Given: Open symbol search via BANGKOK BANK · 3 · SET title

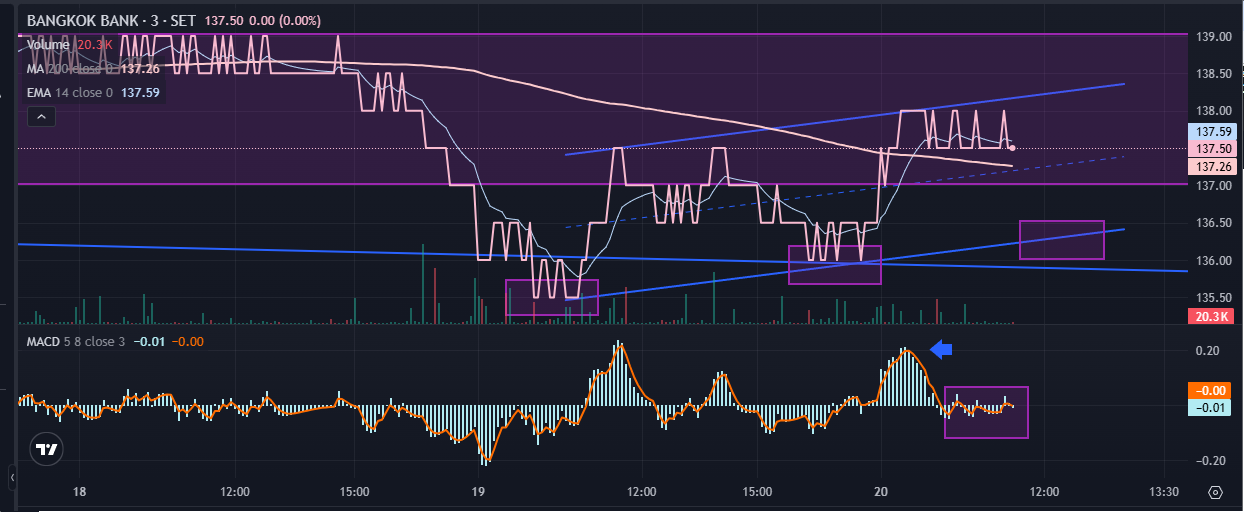Looking at the screenshot, I should click(x=113, y=21).
